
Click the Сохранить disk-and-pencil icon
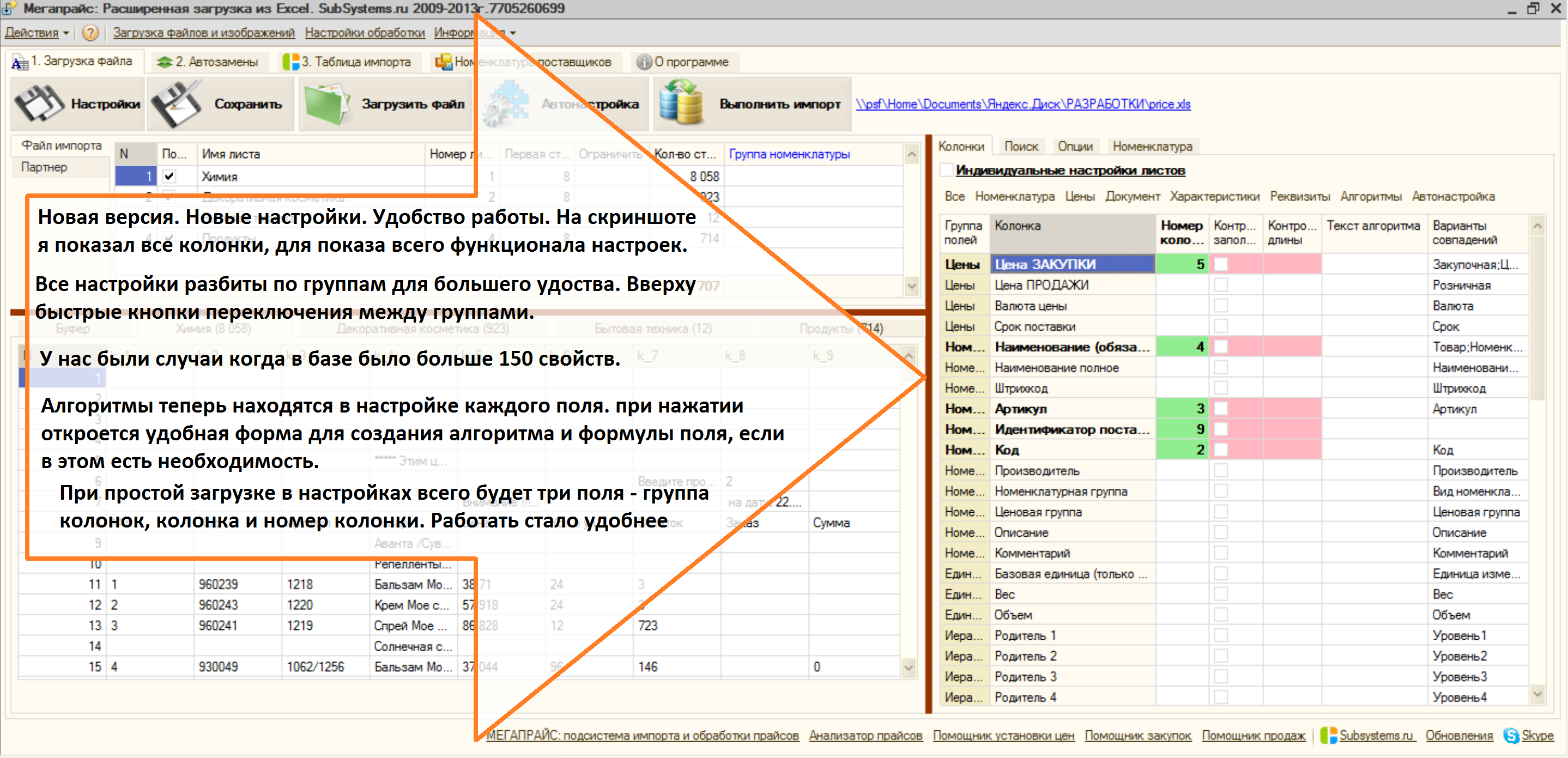pos(177,104)
